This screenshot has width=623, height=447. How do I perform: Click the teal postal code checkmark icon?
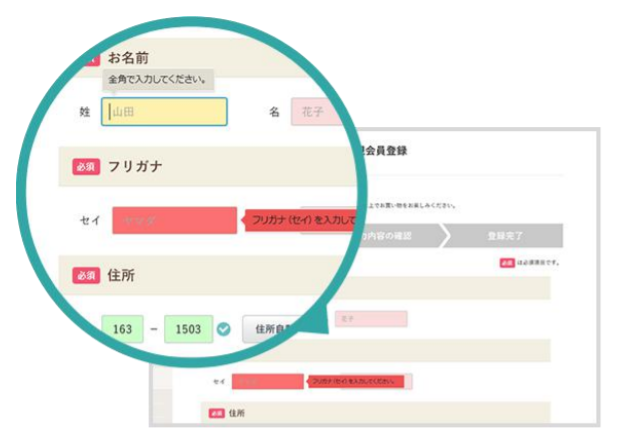[x=224, y=328]
